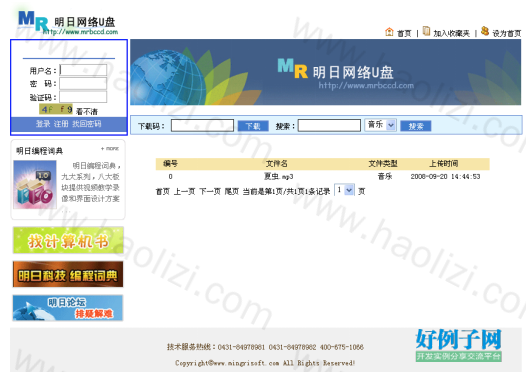The height and width of the screenshot is (372, 526).
Task: Click the file name 夏虫.mp3
Action: (278, 176)
